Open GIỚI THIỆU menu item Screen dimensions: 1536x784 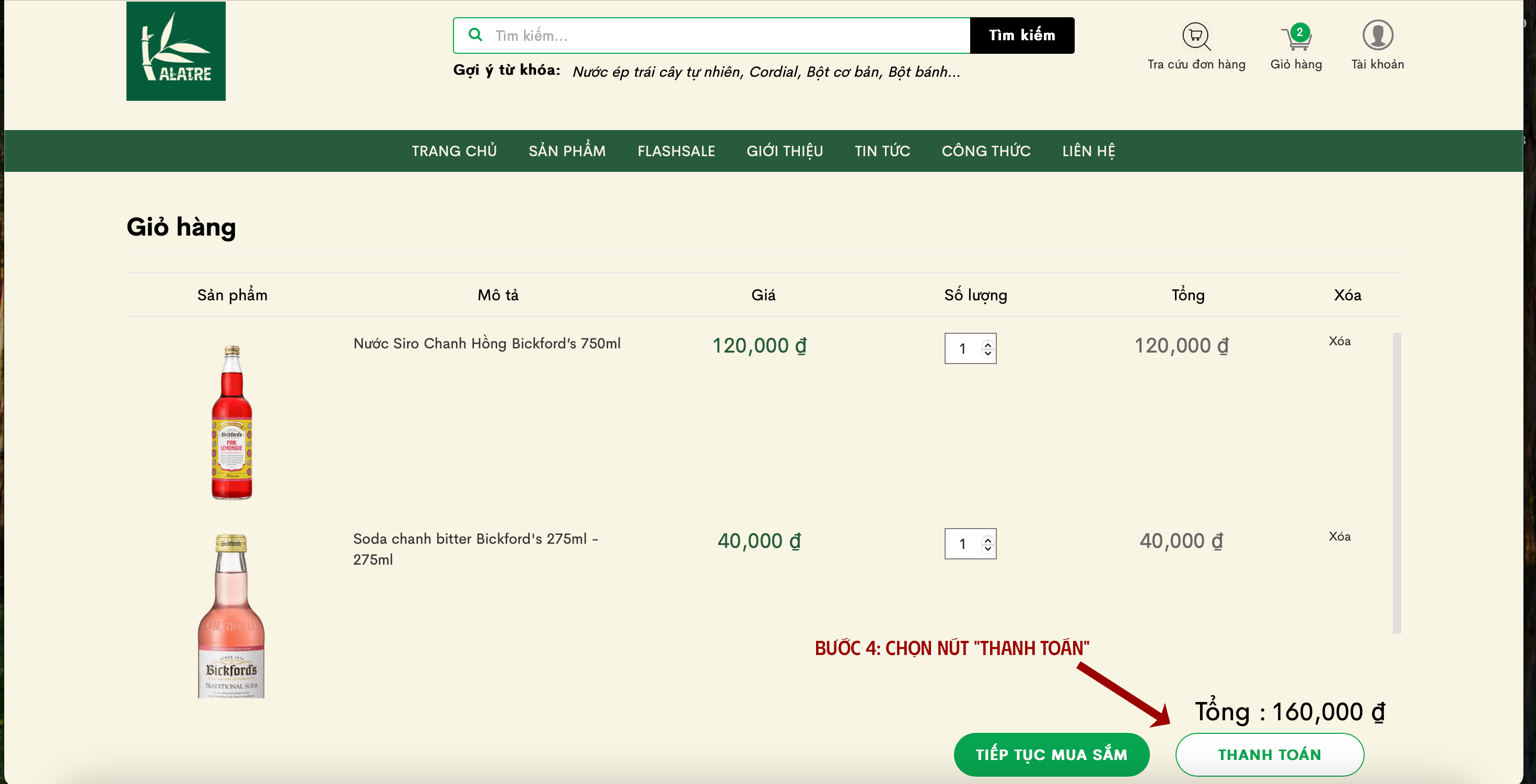pos(785,151)
